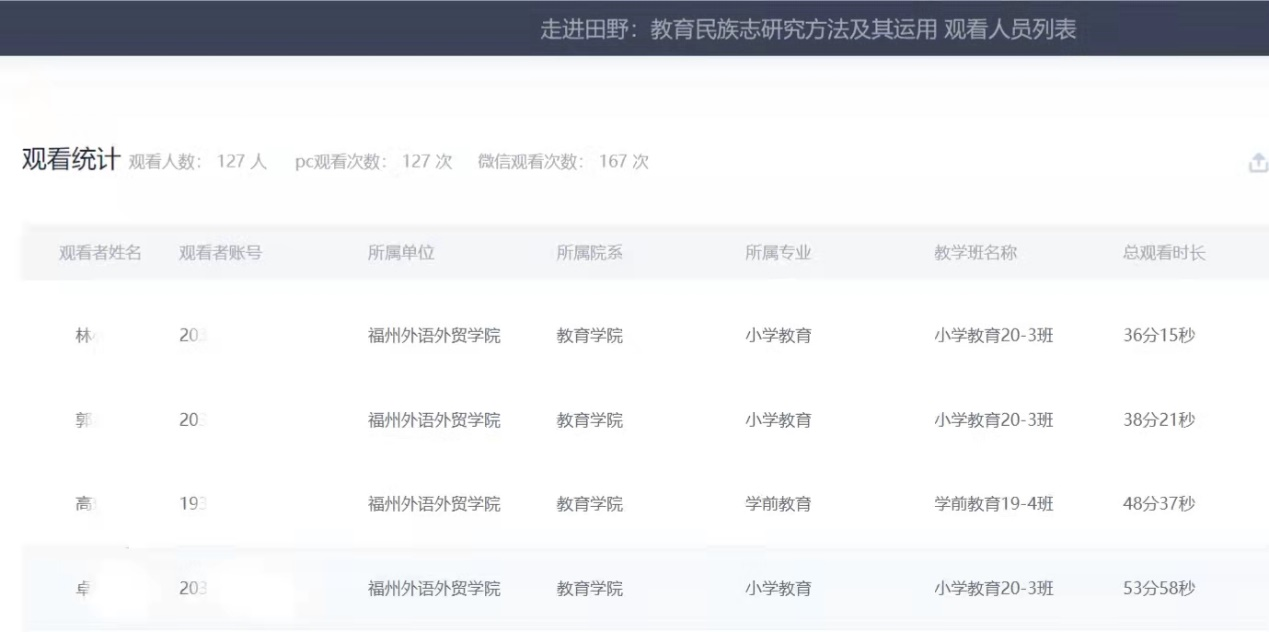Click the viewer name starting with 高
The image size is (1269, 632).
[x=85, y=504]
